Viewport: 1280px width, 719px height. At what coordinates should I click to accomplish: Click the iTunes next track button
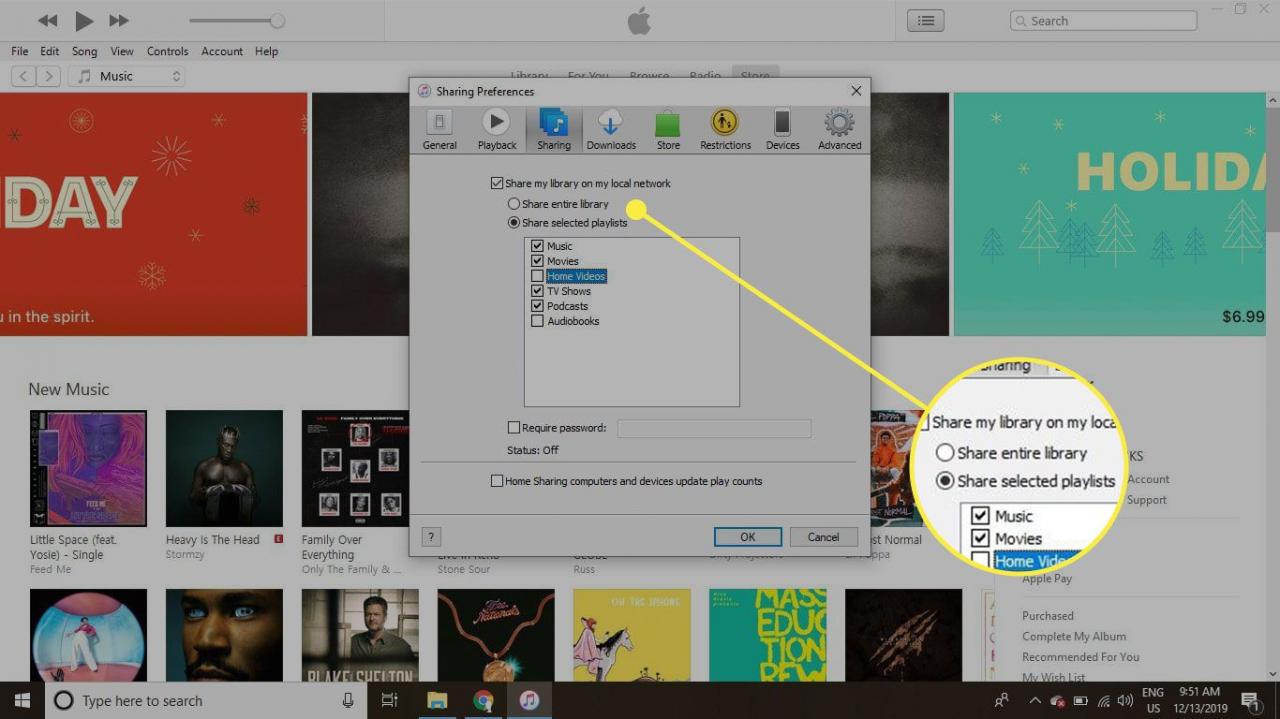click(x=118, y=20)
